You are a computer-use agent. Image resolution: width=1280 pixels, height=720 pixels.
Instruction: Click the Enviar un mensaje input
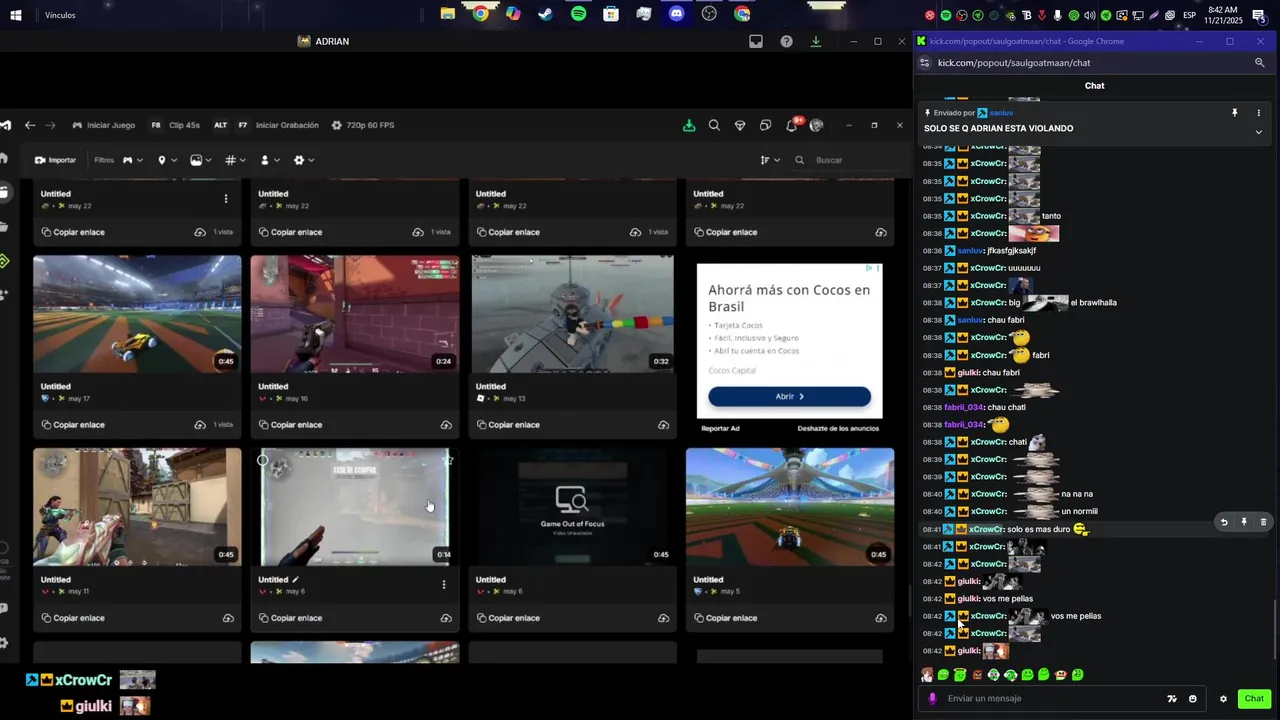click(x=1050, y=699)
